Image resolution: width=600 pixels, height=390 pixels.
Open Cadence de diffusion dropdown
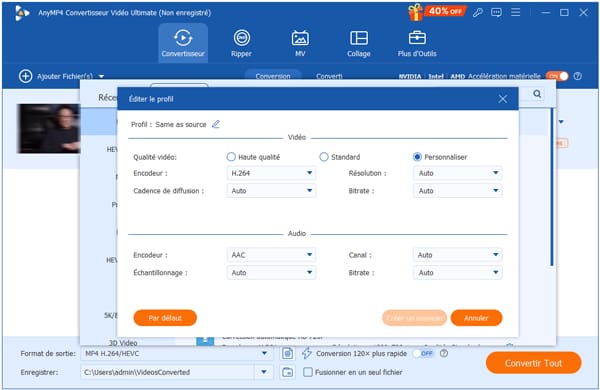[x=271, y=191]
